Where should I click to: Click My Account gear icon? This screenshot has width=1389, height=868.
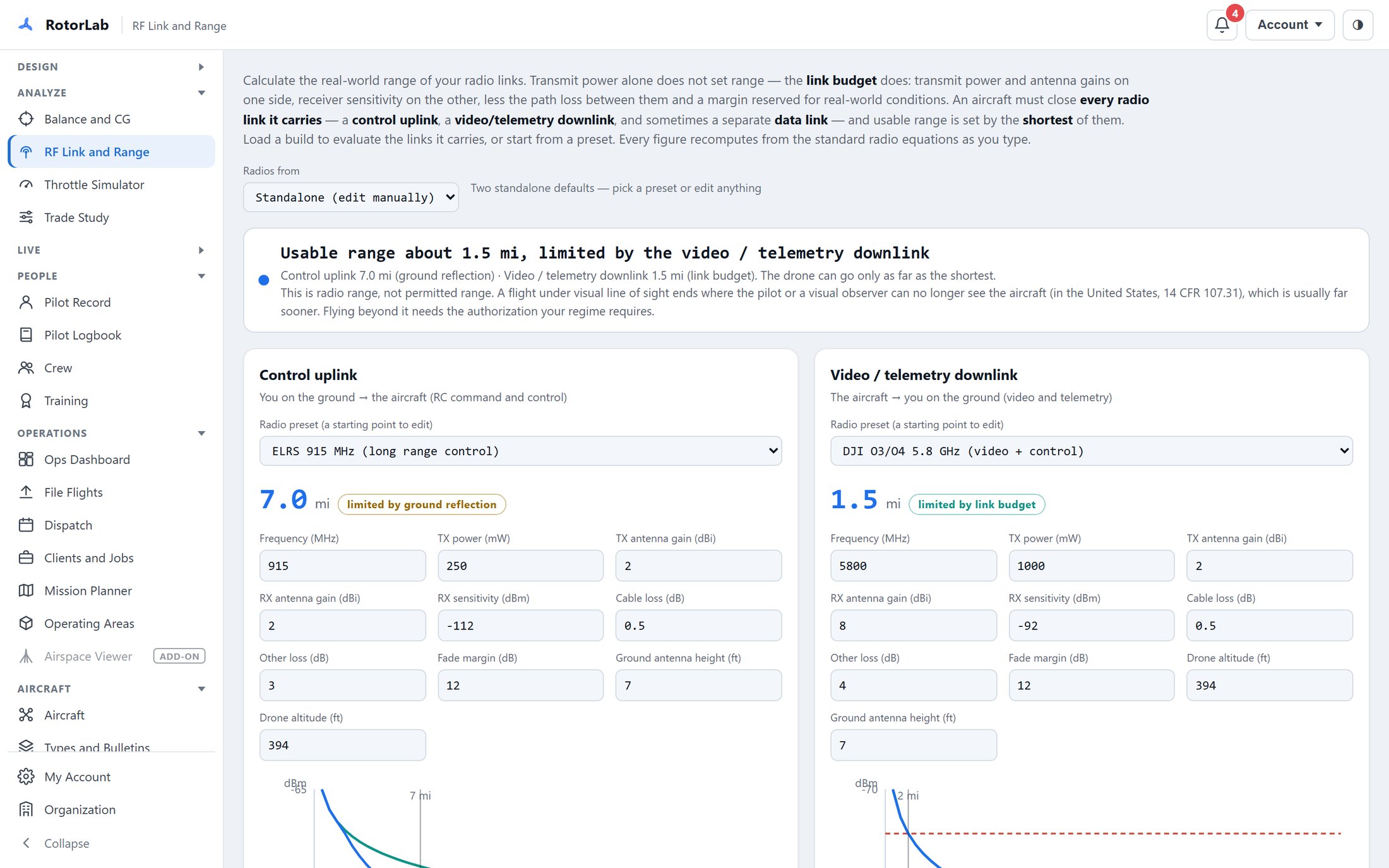coord(26,776)
